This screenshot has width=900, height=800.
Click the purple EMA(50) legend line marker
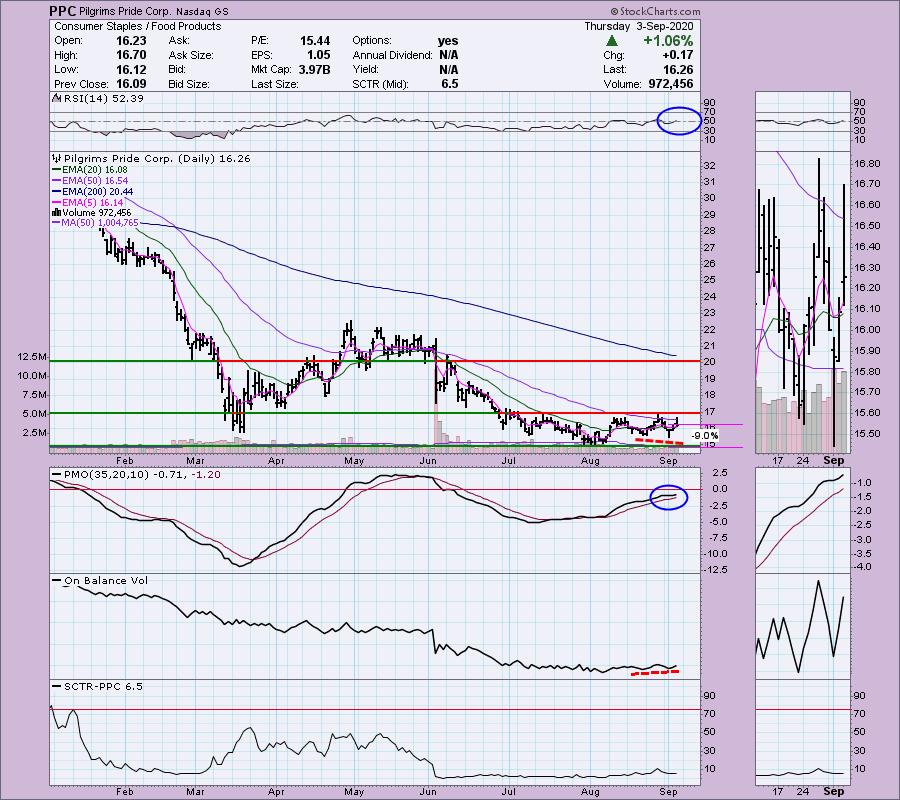pyautogui.click(x=56, y=181)
